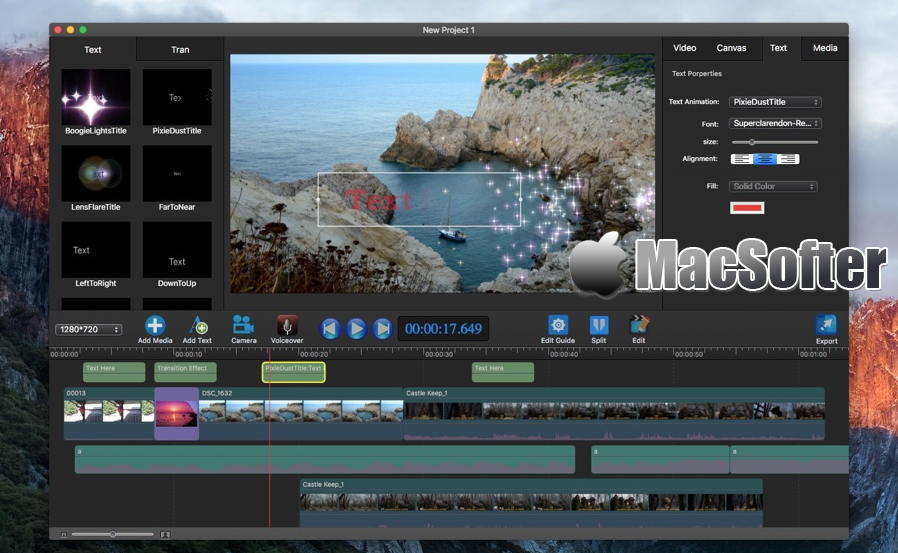Image resolution: width=898 pixels, height=553 pixels.
Task: Select the second audio track clip
Action: tap(660, 460)
